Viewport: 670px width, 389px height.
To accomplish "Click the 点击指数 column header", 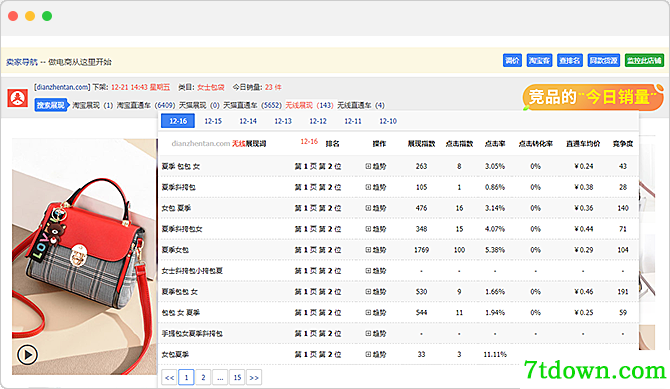I will 459,144.
